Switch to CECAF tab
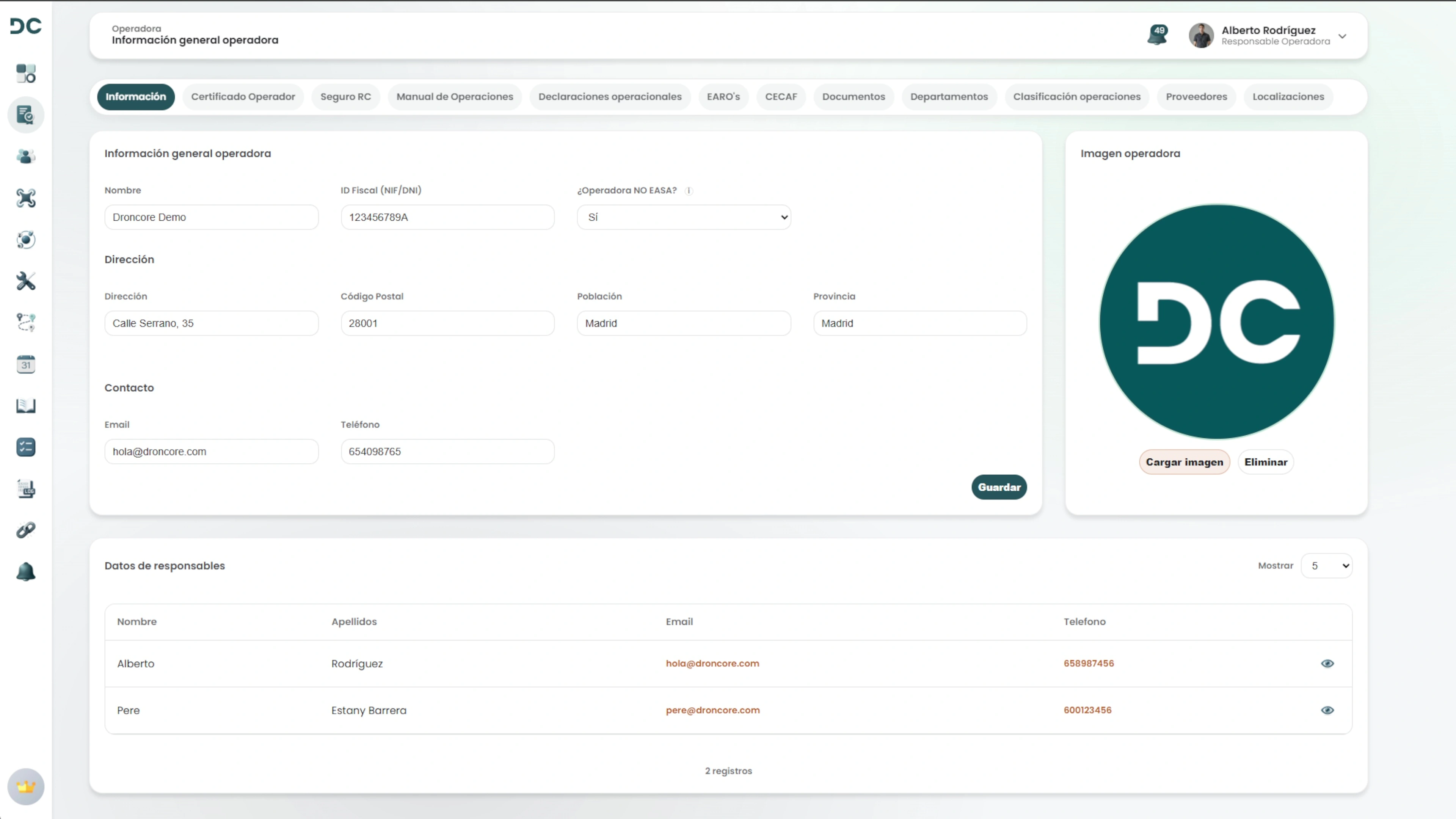This screenshot has width=1456, height=819. click(781, 97)
